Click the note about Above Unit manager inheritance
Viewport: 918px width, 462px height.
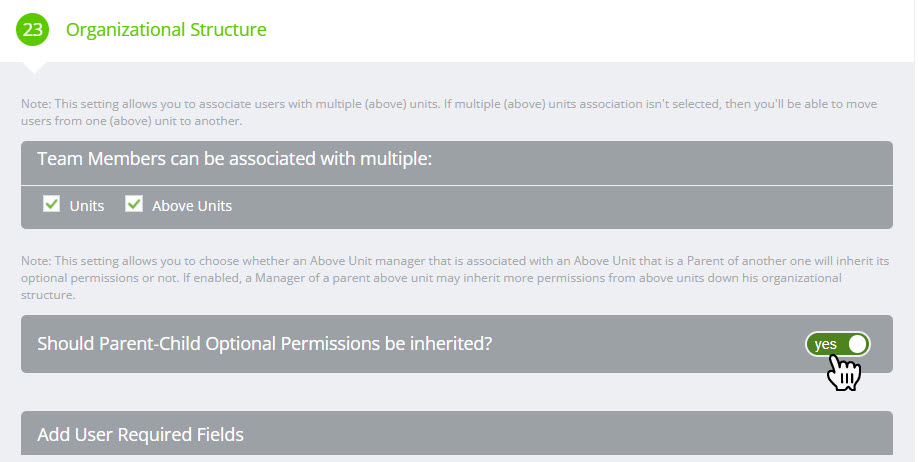pos(455,278)
